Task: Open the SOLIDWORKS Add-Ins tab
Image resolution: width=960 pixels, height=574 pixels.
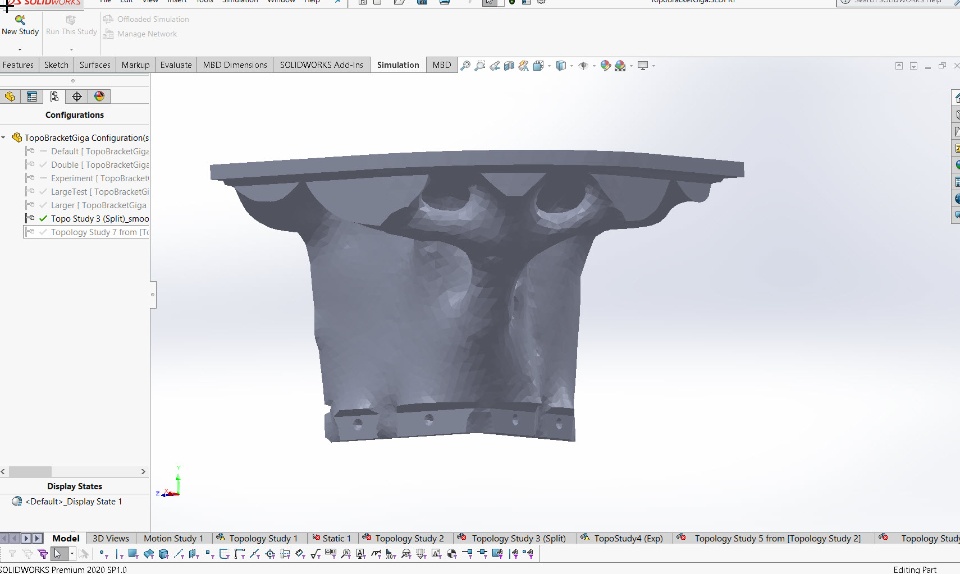Action: 321,65
